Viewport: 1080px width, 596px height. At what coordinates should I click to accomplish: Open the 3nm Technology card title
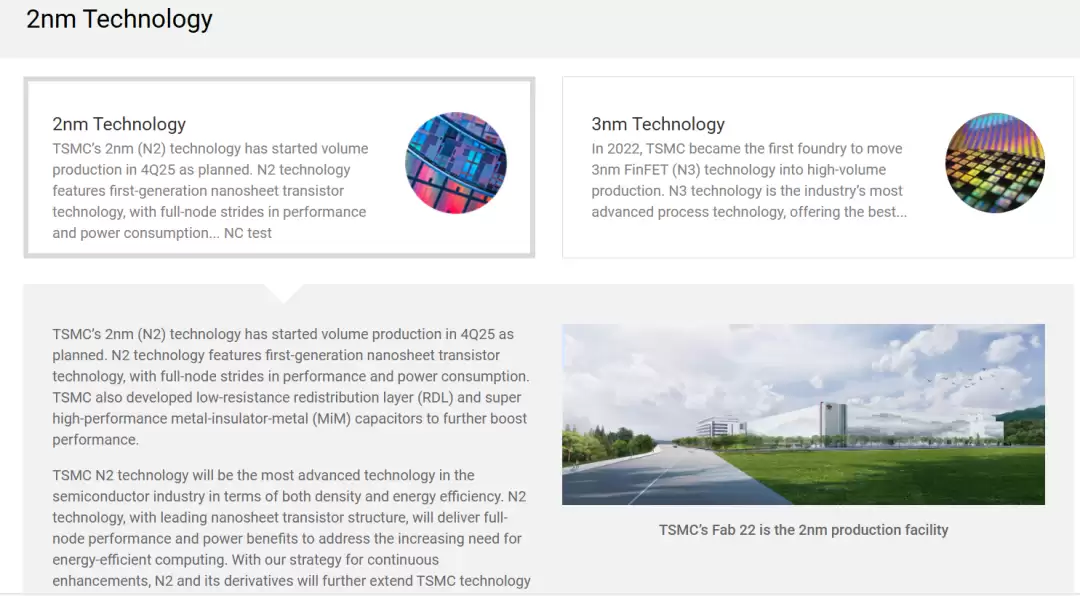(x=657, y=124)
